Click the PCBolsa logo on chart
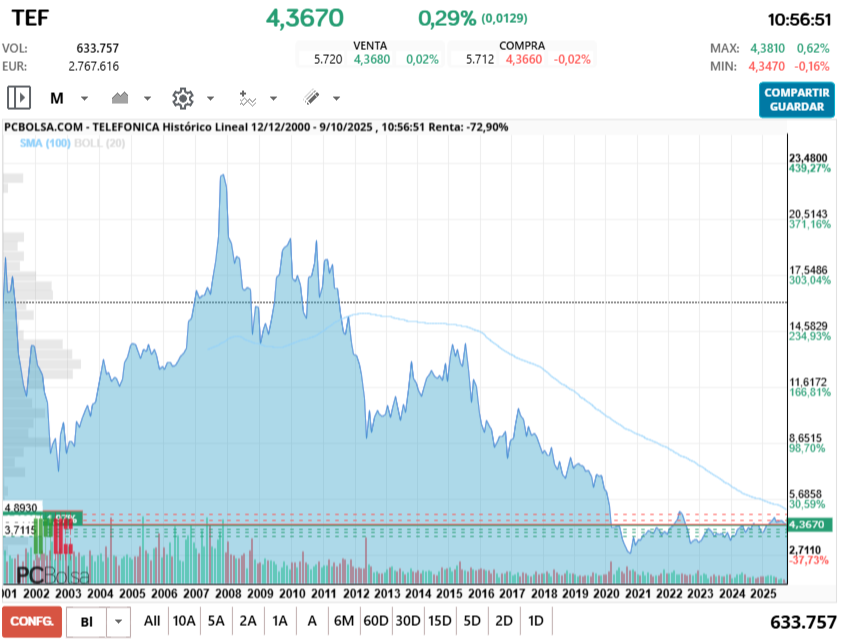Viewport: 850px width, 643px height. [x=52, y=575]
